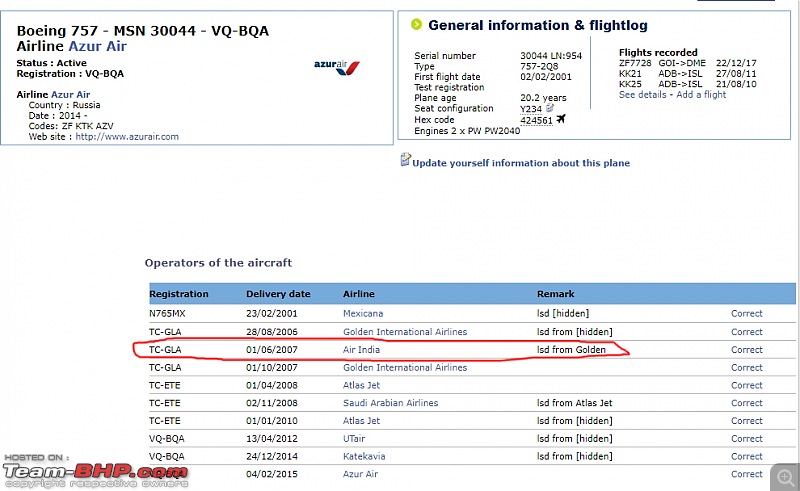
Task: Click the airplane icon beside hex code
Action: [561, 119]
